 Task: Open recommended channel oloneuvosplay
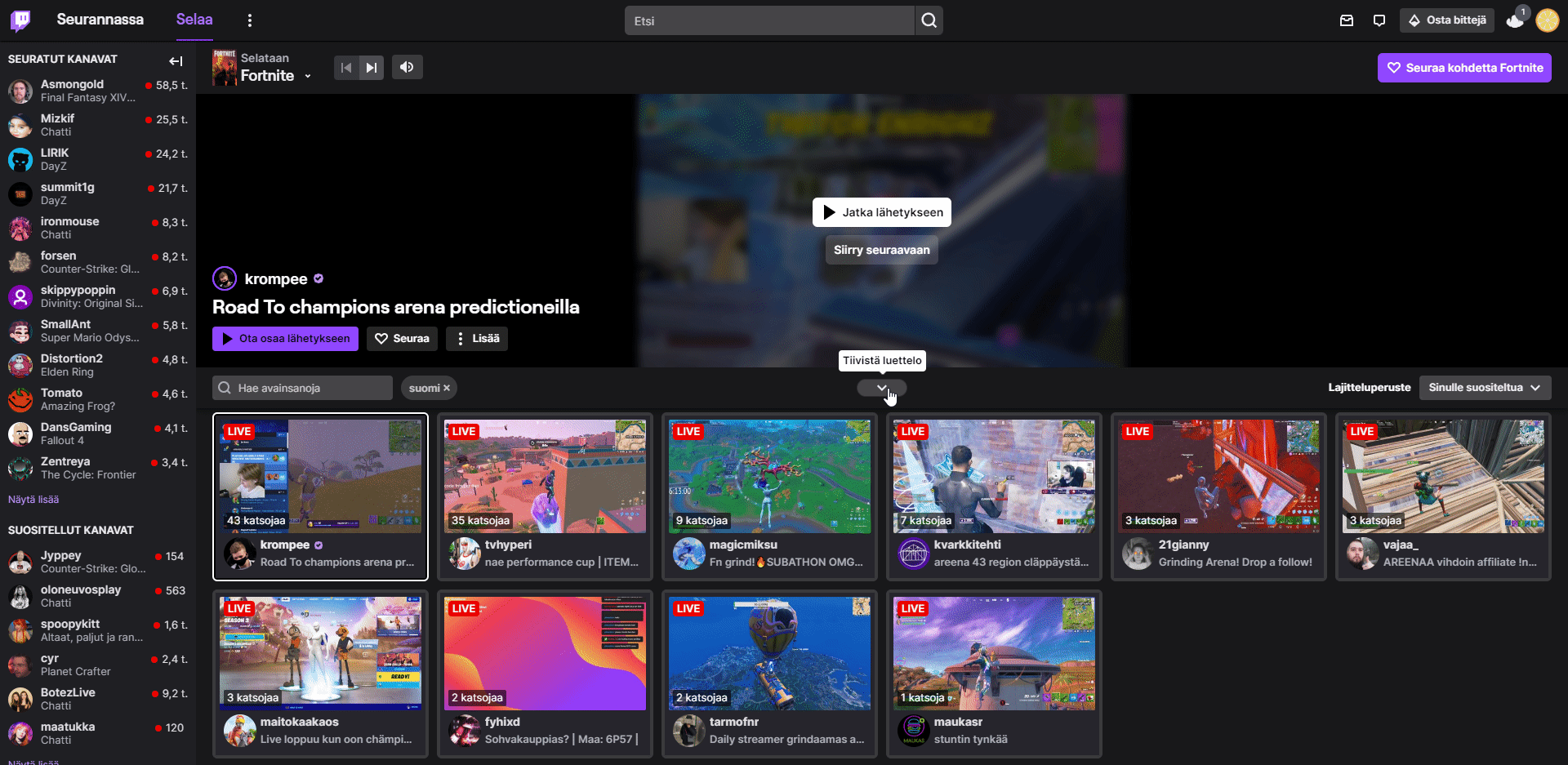(x=98, y=596)
